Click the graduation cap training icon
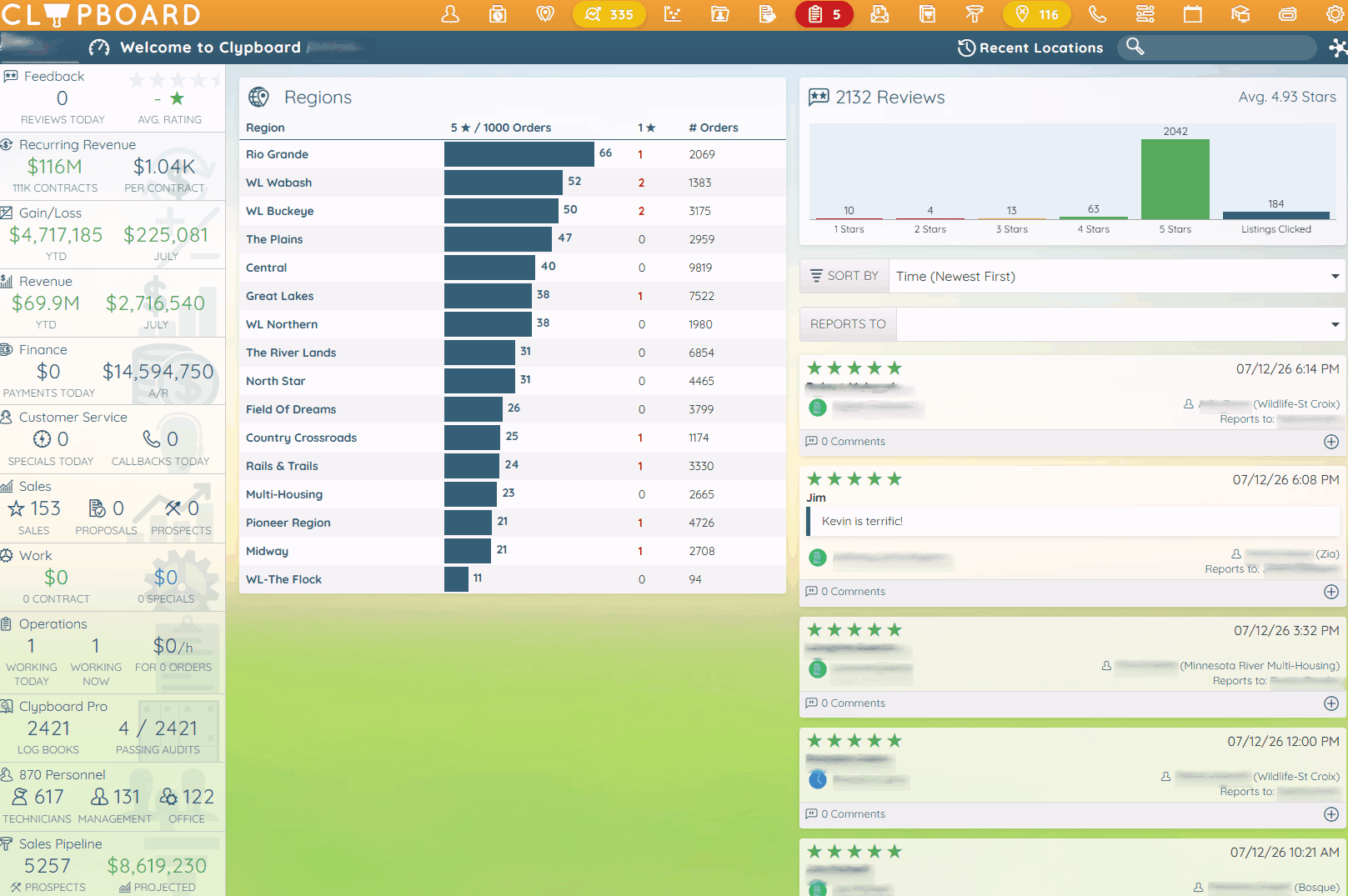Image resolution: width=1348 pixels, height=896 pixels. (x=1240, y=14)
